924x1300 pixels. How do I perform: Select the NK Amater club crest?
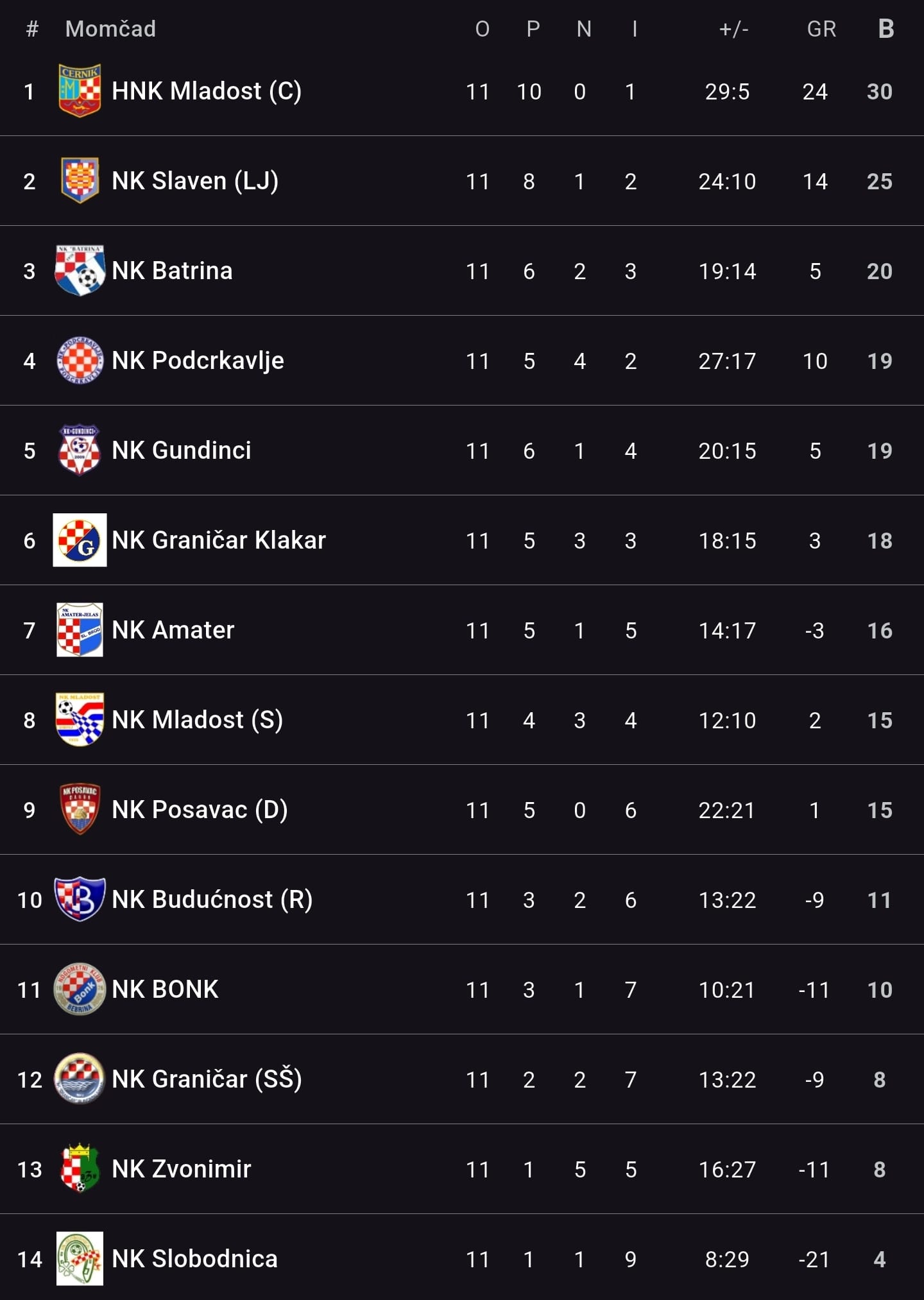80,629
